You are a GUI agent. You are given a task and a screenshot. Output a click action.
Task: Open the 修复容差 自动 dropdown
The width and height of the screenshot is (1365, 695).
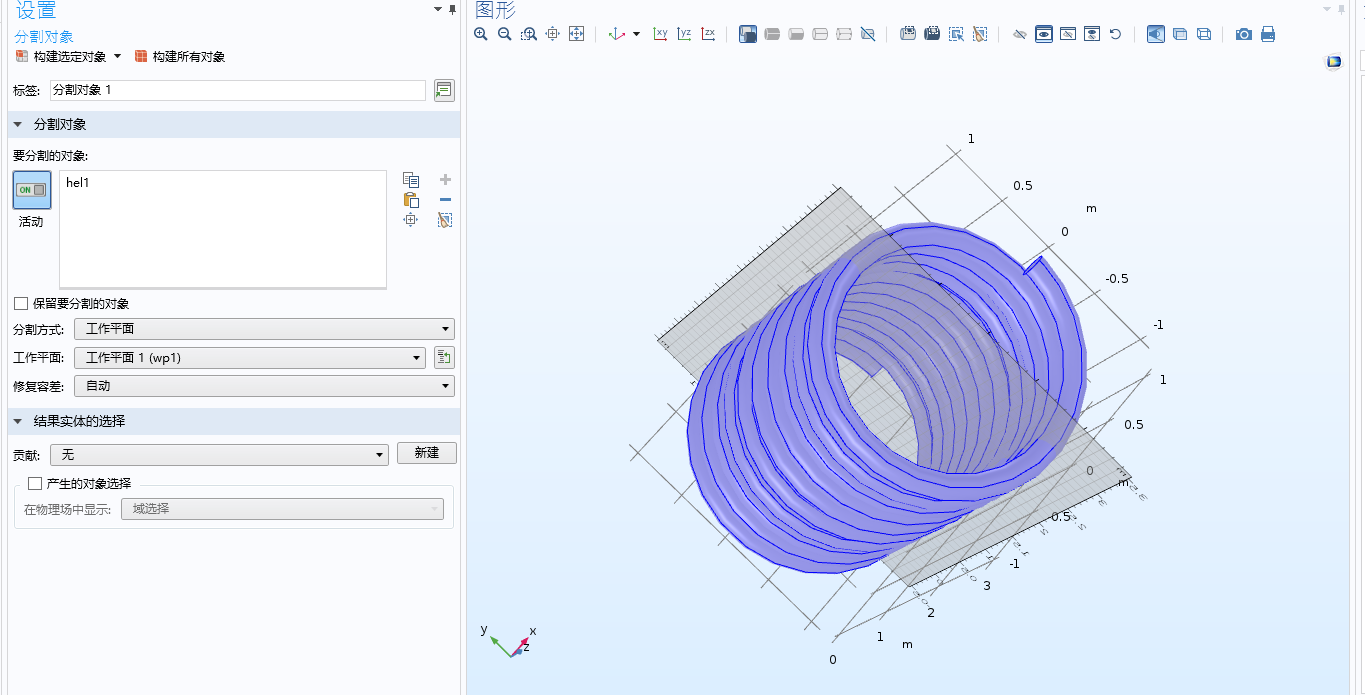[264, 386]
